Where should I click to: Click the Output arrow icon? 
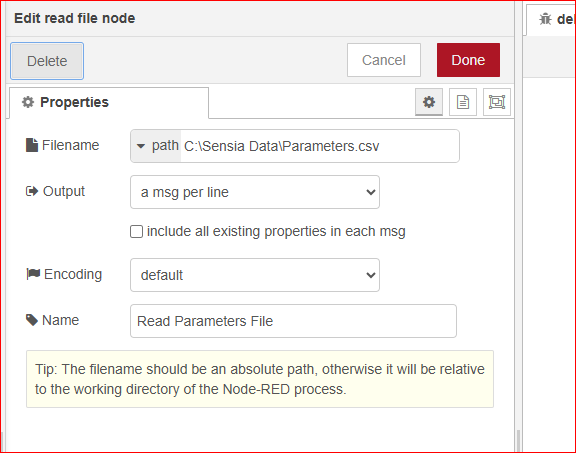pyautogui.click(x=32, y=191)
